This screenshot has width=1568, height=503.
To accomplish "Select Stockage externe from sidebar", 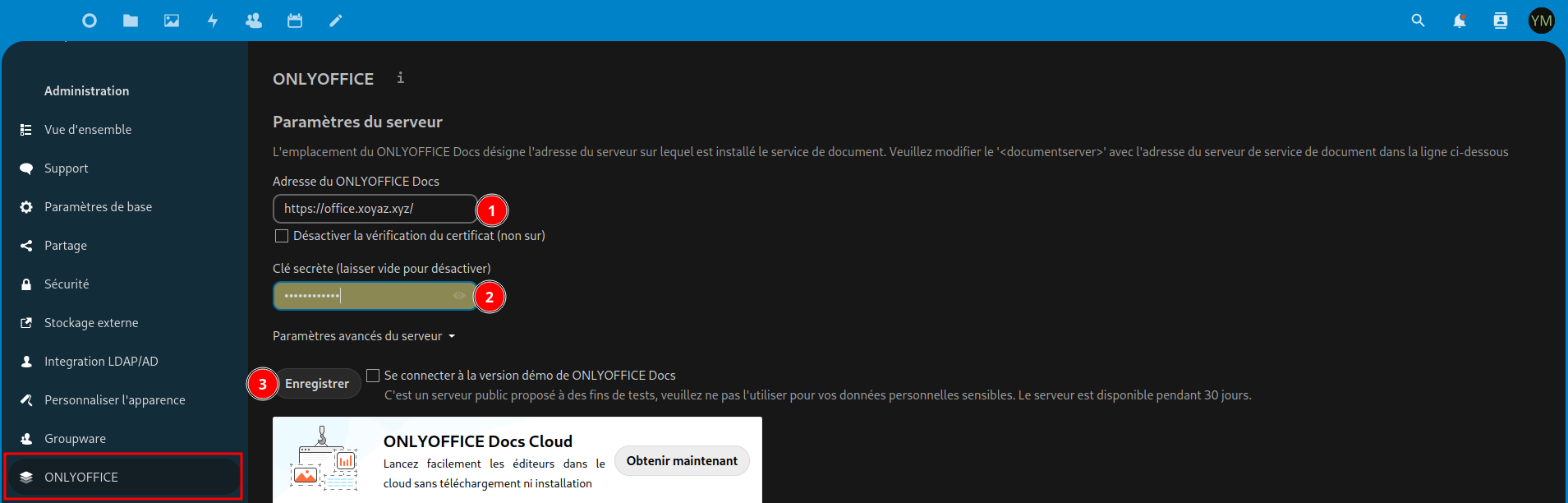I will pyautogui.click(x=91, y=323).
